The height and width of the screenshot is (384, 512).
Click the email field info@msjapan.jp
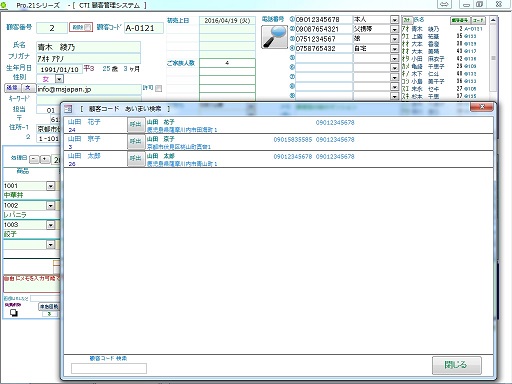(x=89, y=89)
